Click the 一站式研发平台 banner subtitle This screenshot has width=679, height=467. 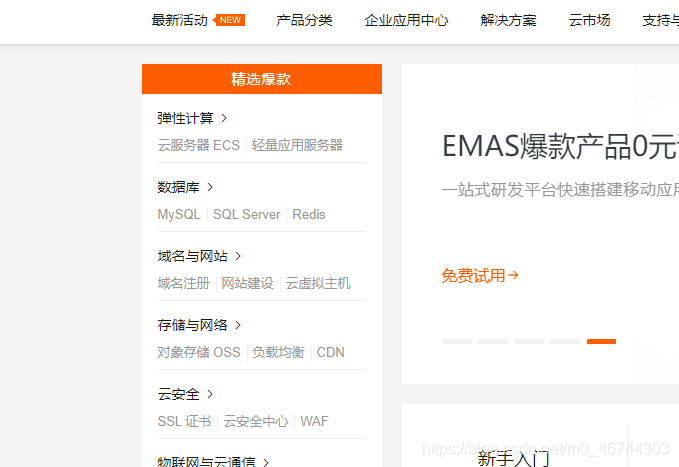[560, 190]
